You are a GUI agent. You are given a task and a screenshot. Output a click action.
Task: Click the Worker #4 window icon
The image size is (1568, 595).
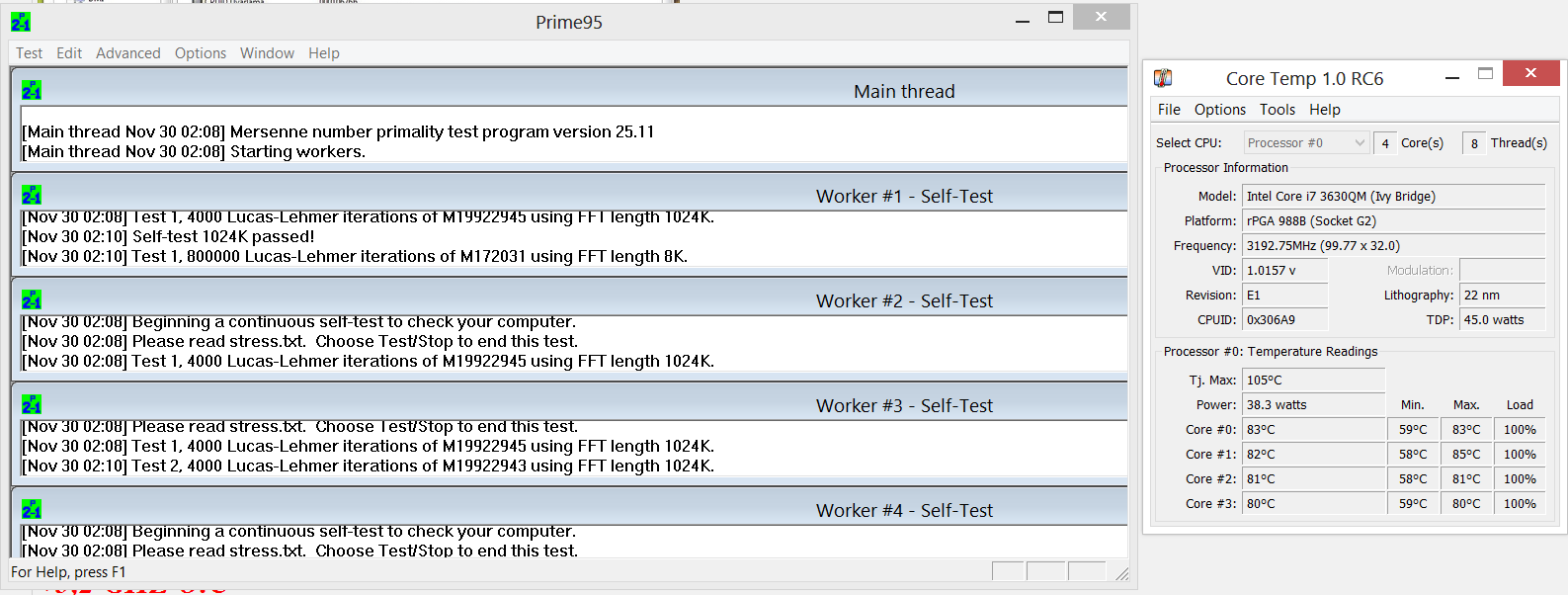click(32, 510)
